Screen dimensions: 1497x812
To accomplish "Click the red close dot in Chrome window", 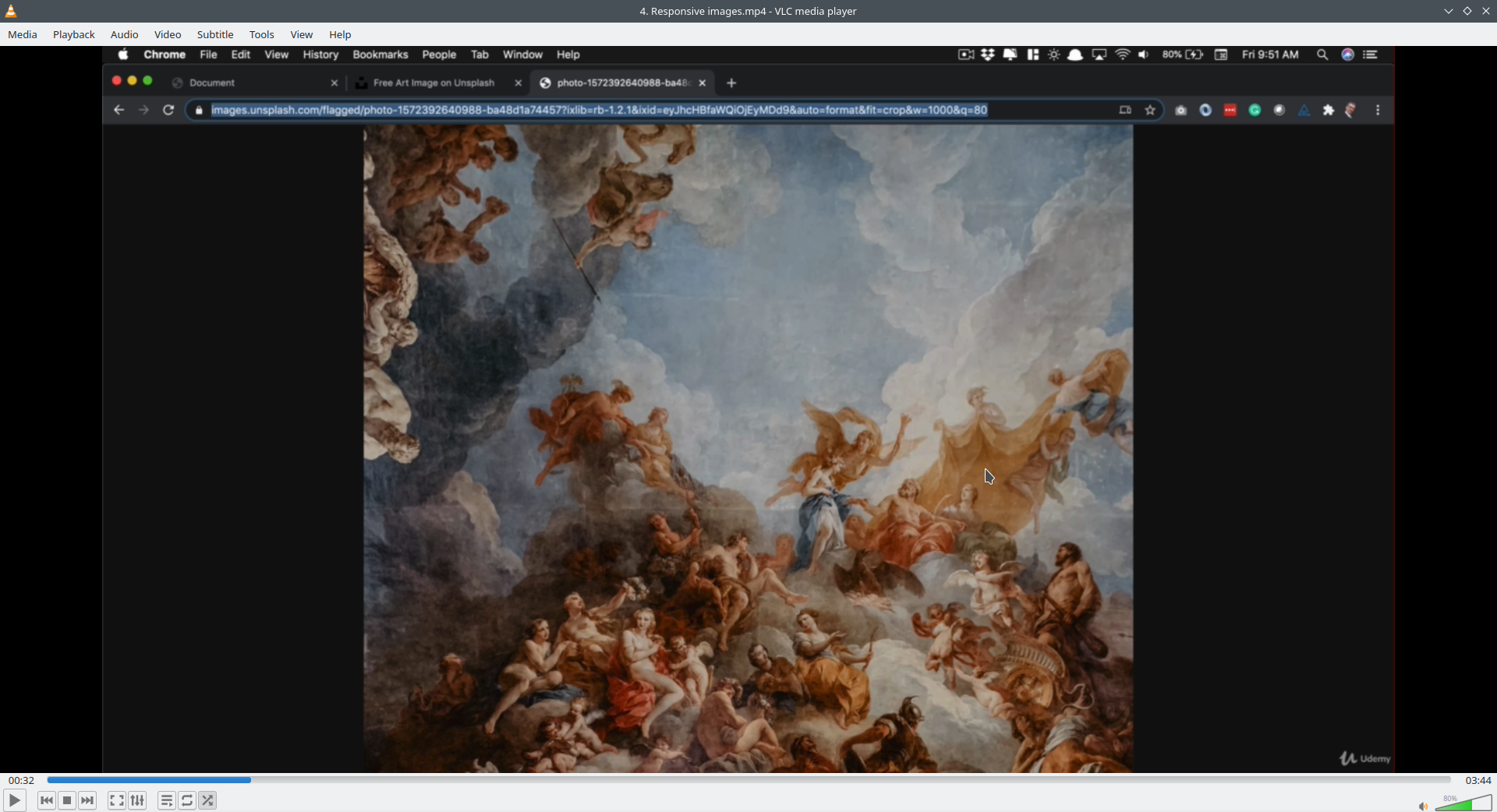I will 116,81.
